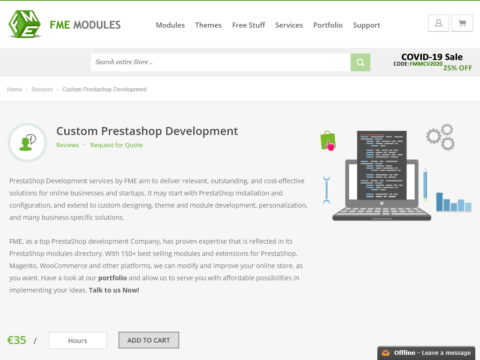Open the shopping cart icon
Image resolution: width=480 pixels, height=360 pixels.
point(462,23)
